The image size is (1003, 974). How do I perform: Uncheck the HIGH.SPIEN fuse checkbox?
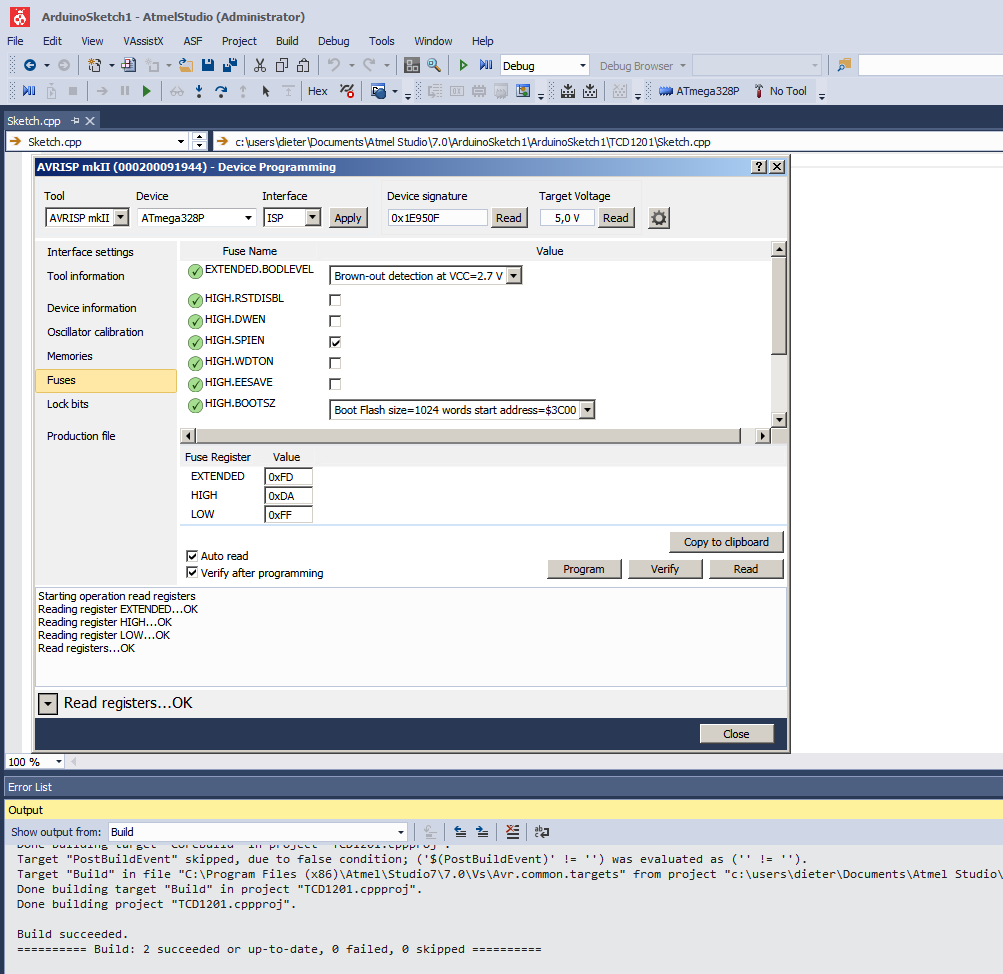click(335, 342)
